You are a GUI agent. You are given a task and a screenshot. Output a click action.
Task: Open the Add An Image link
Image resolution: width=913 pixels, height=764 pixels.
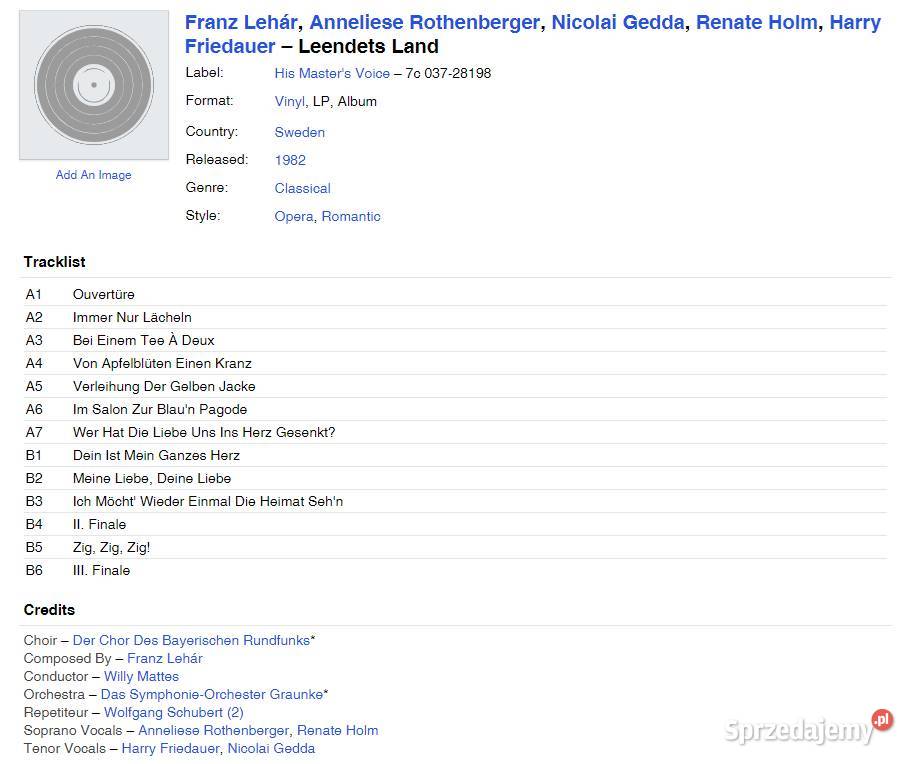(94, 175)
